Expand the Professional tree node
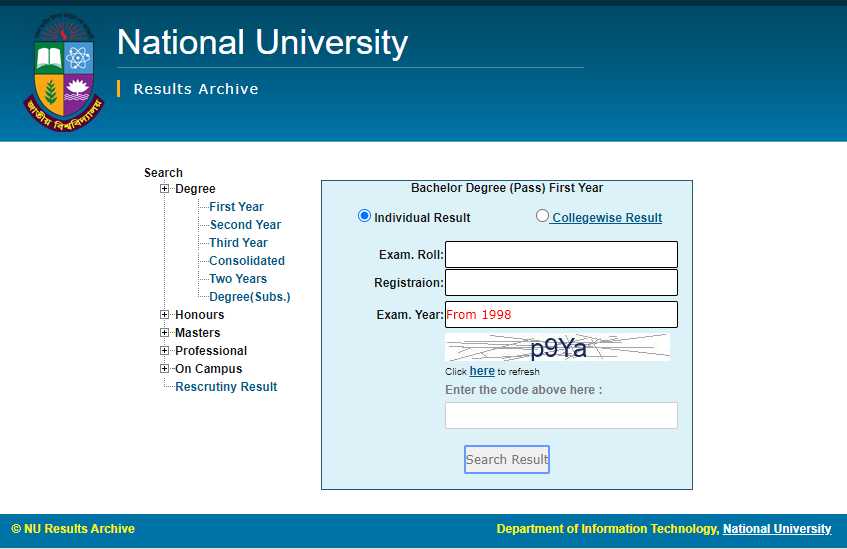 [164, 351]
